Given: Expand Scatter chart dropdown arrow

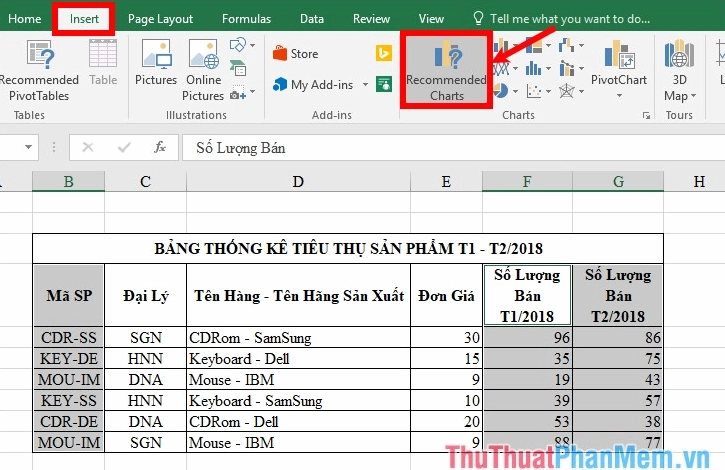Looking at the screenshot, I should 548,91.
